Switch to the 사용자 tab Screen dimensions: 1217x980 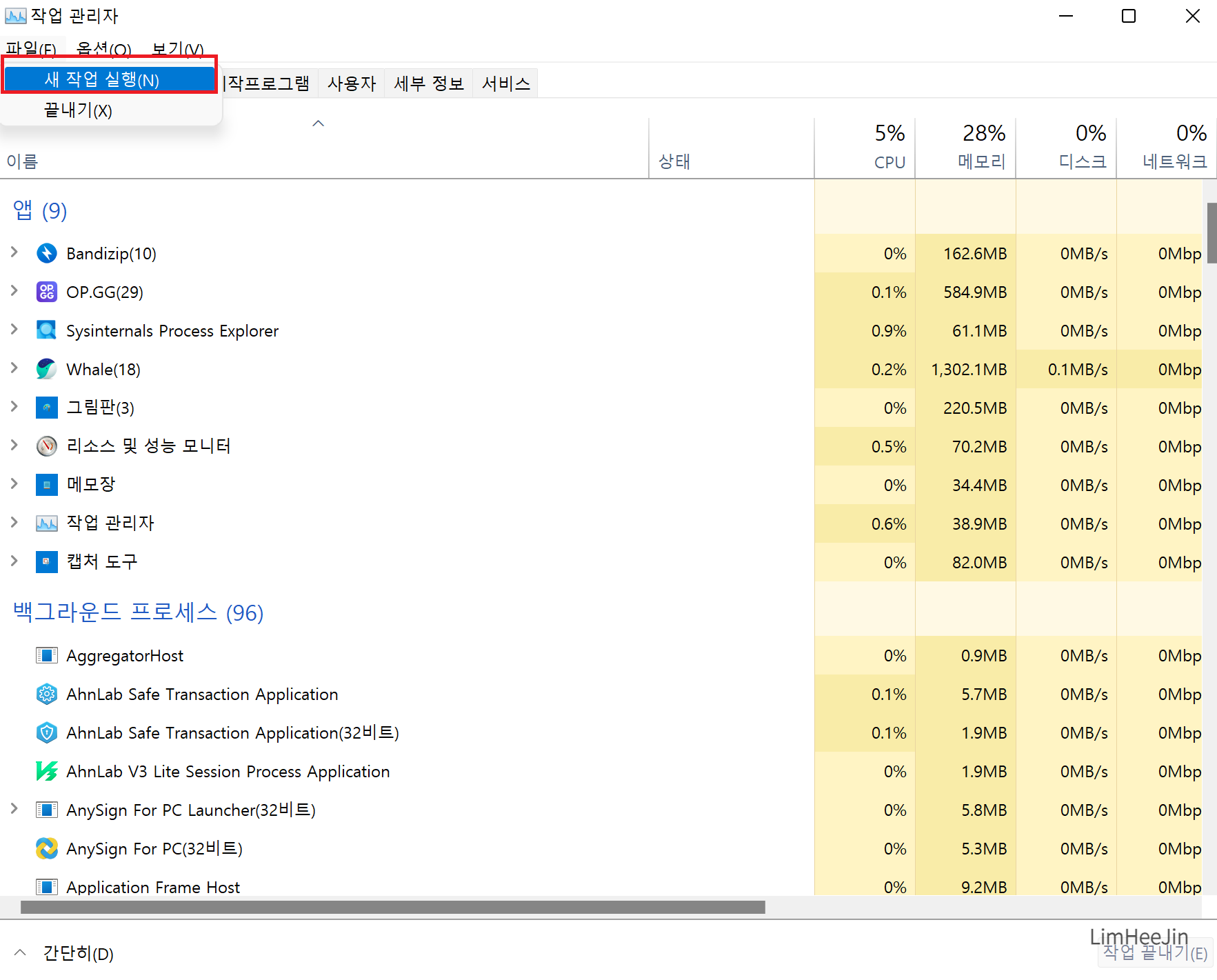352,83
